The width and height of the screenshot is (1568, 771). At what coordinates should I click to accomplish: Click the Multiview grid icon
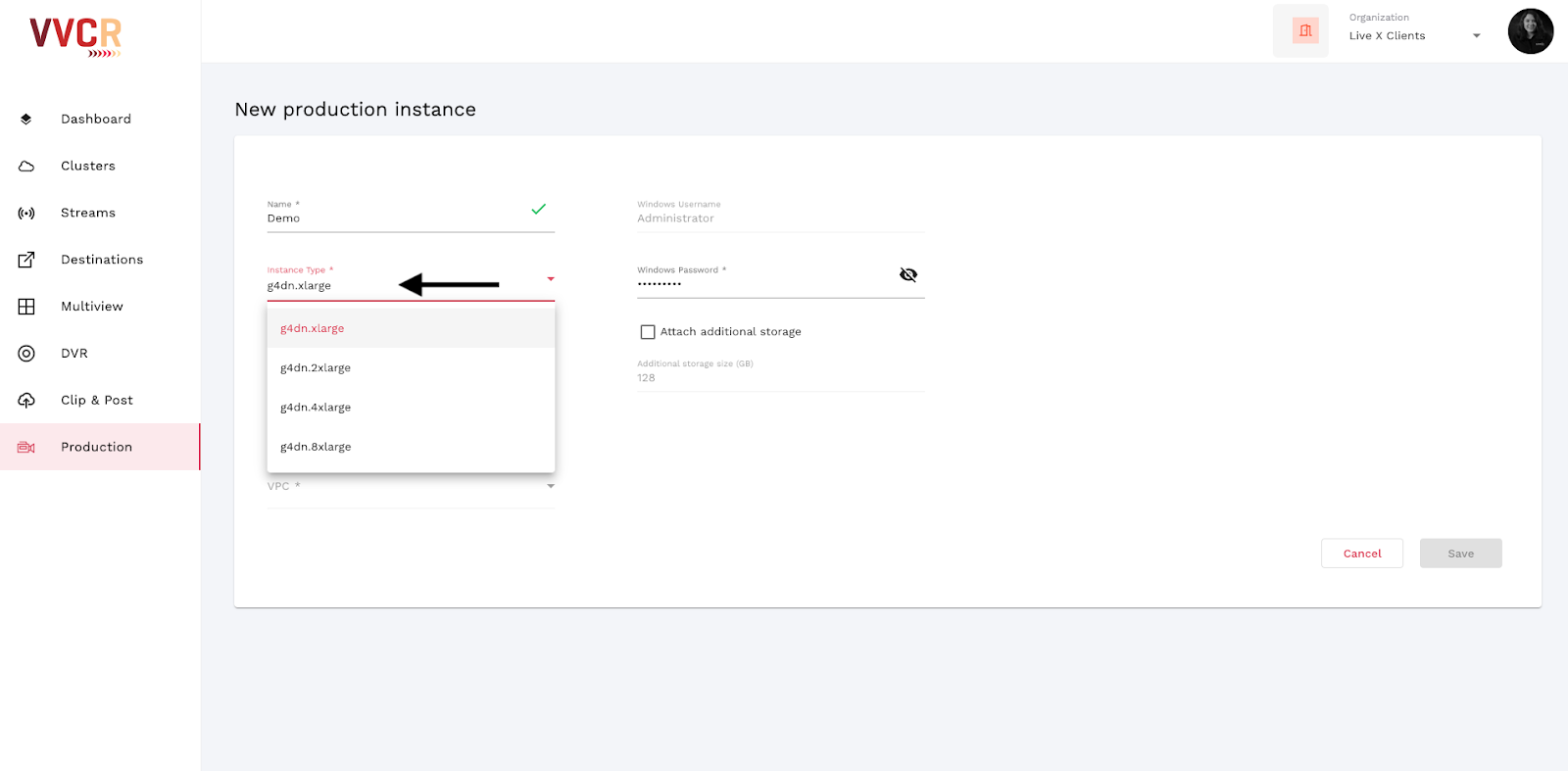(x=26, y=307)
